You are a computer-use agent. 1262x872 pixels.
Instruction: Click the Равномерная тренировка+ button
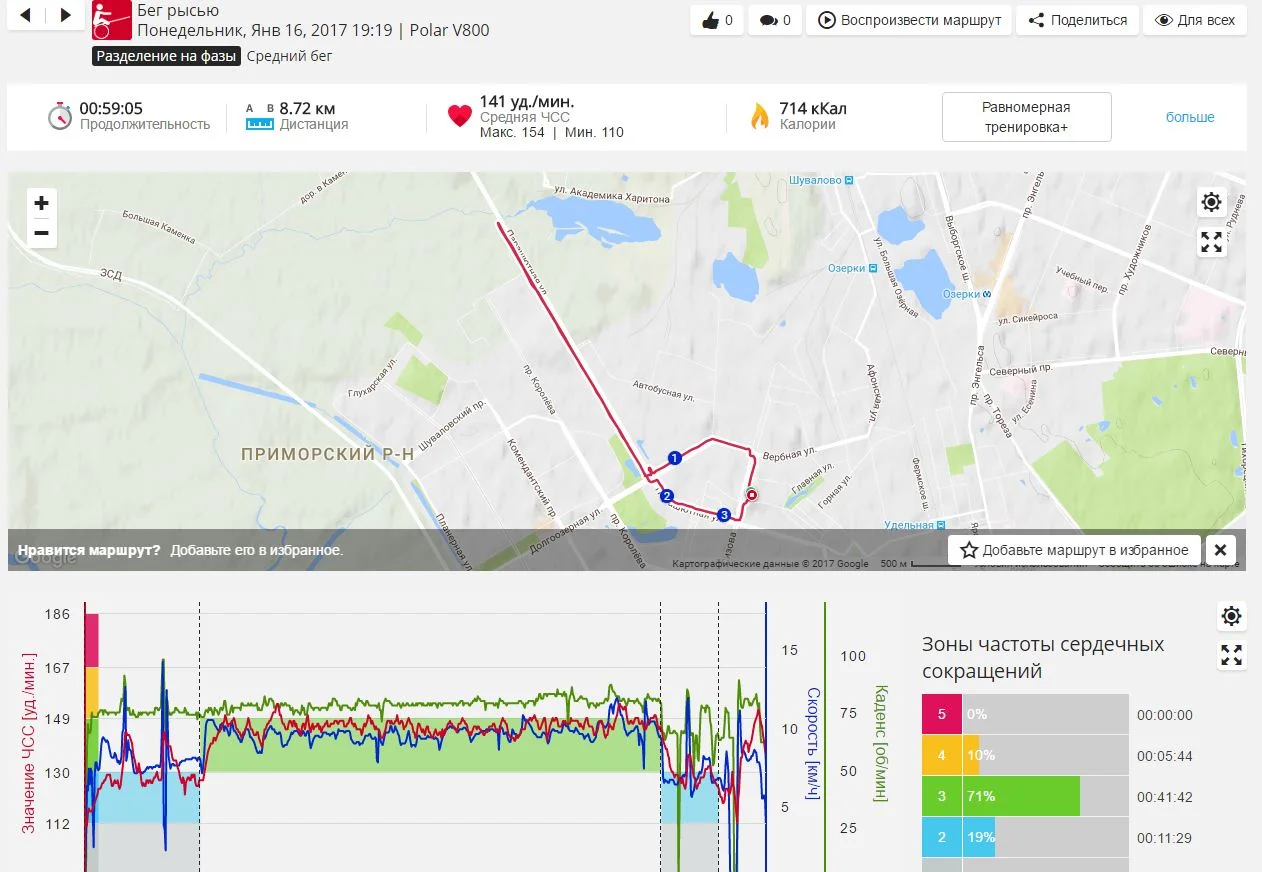pyautogui.click(x=1026, y=117)
